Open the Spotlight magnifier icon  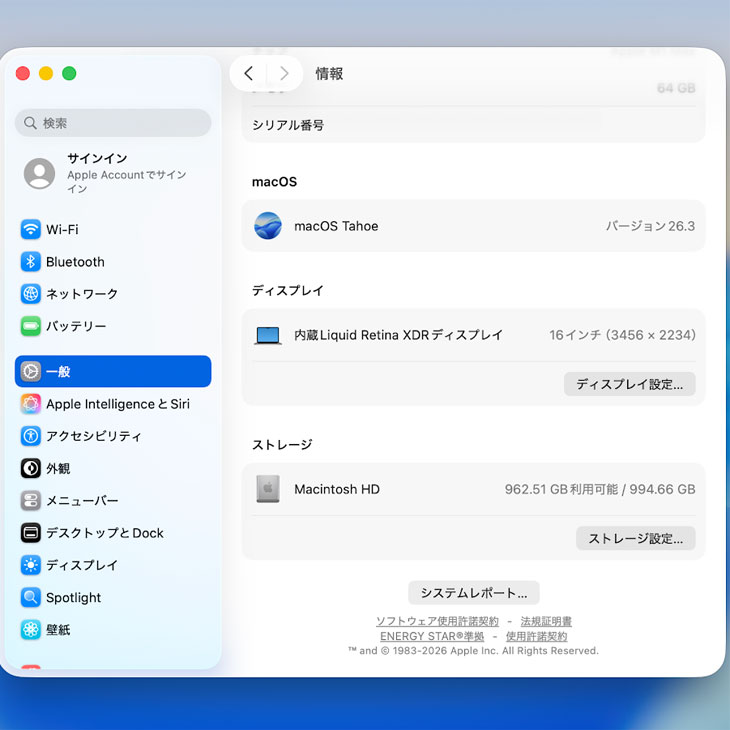(x=31, y=598)
